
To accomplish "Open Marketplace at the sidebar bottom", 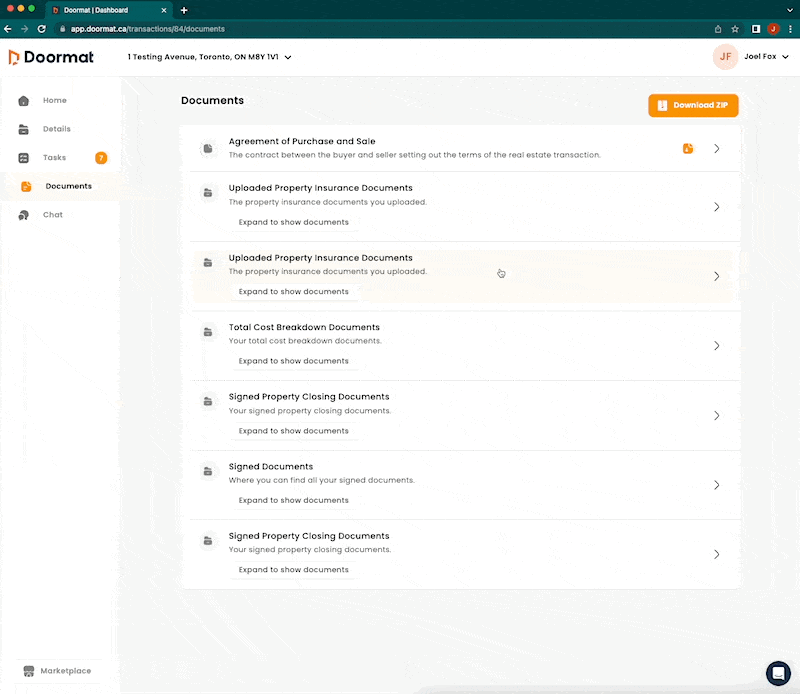I will point(65,671).
